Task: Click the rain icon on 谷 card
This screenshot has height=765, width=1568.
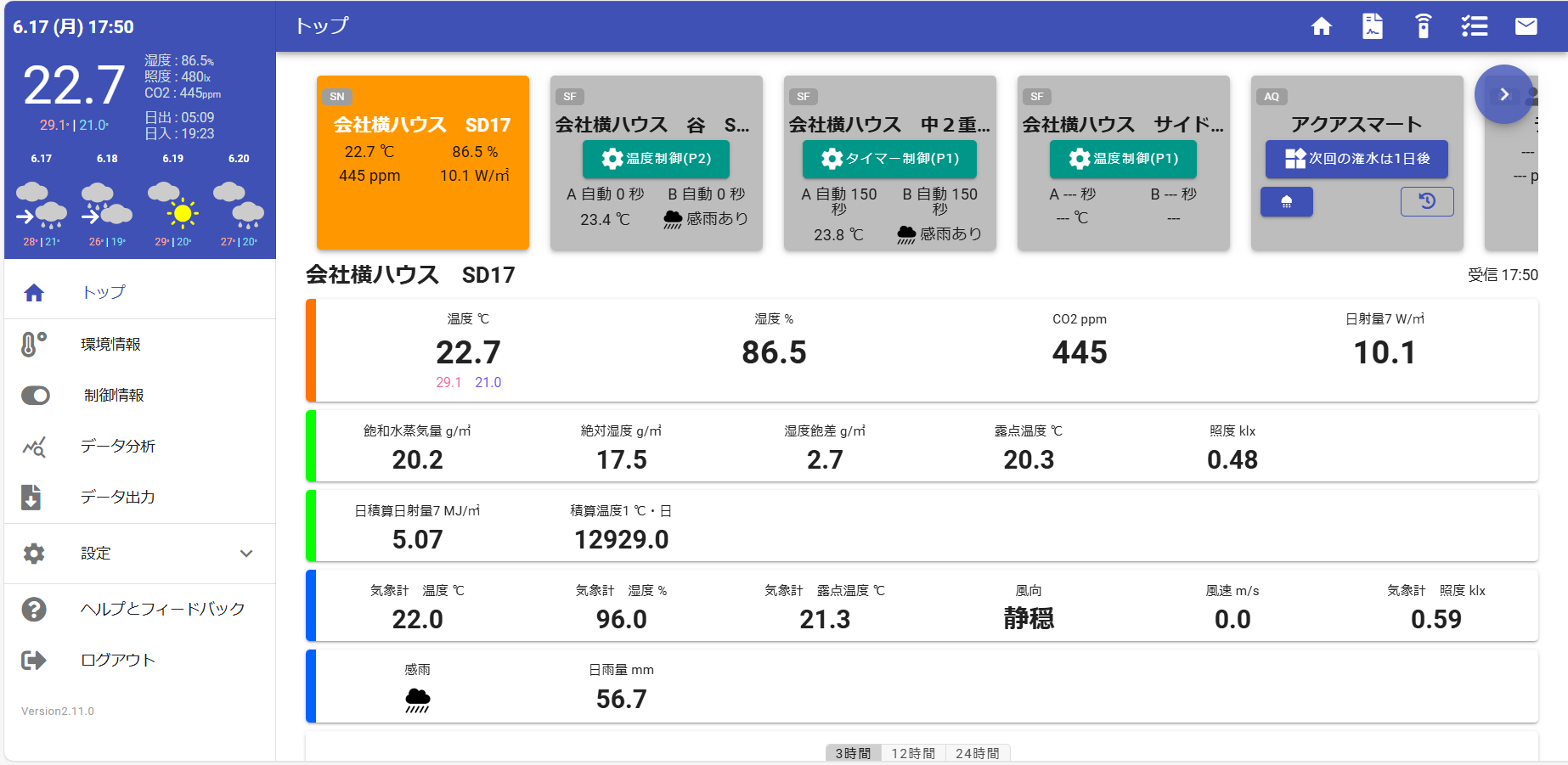Action: (x=673, y=220)
